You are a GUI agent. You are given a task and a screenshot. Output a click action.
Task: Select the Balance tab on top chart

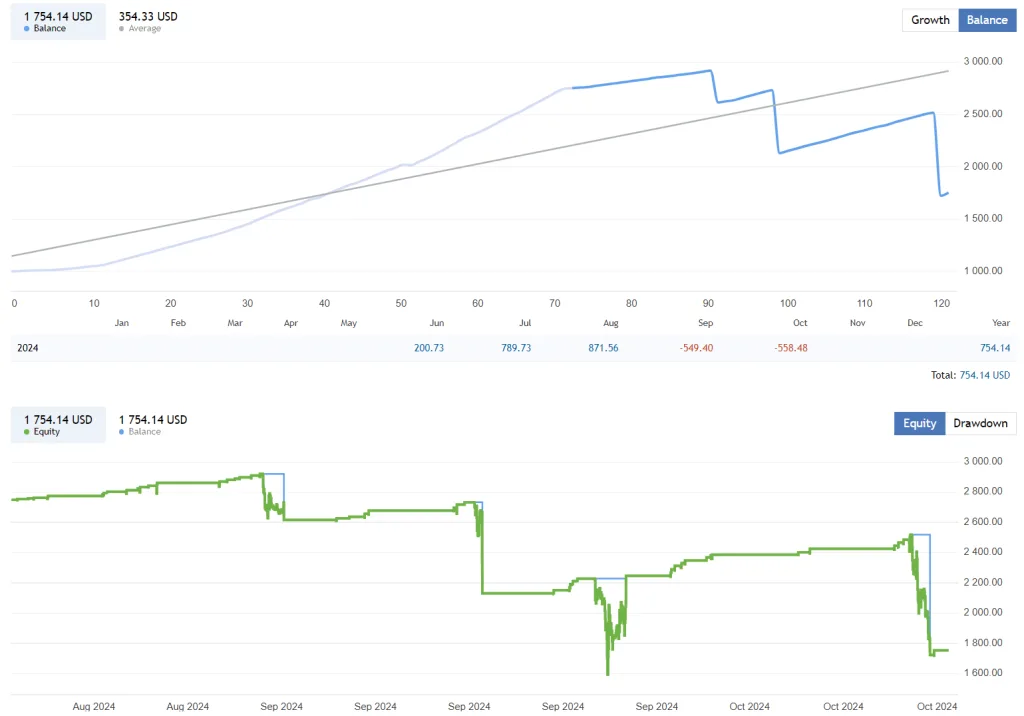coord(986,20)
